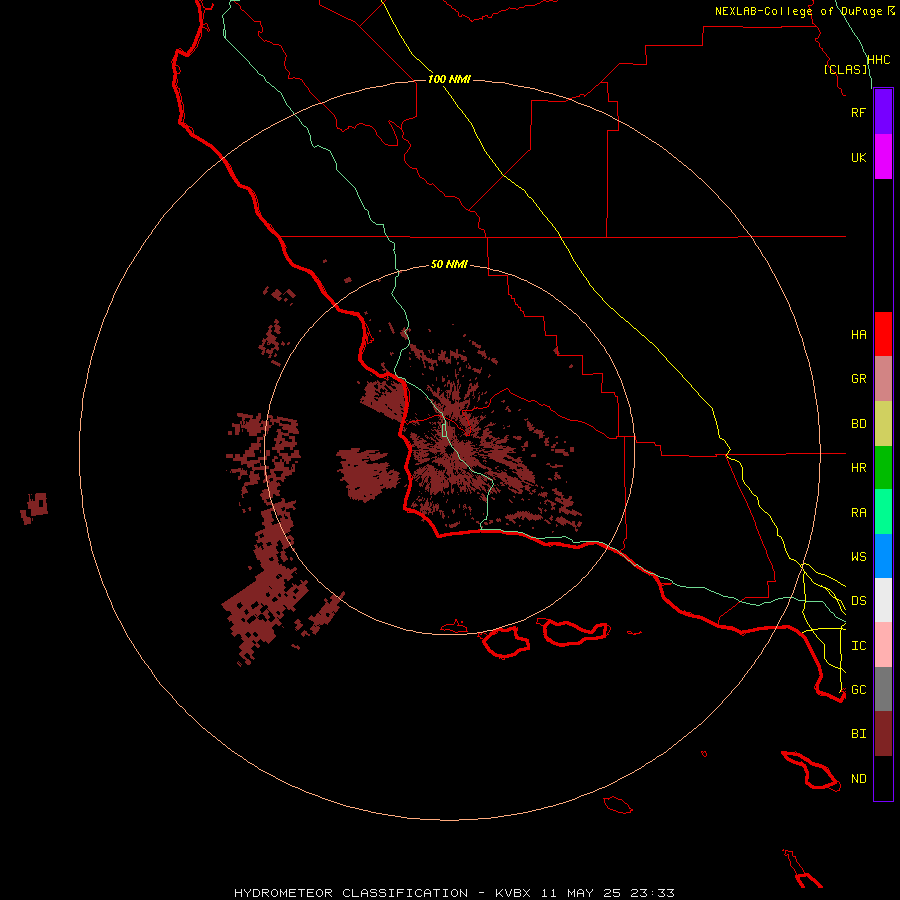Click the 'BI' legend label

point(859,734)
